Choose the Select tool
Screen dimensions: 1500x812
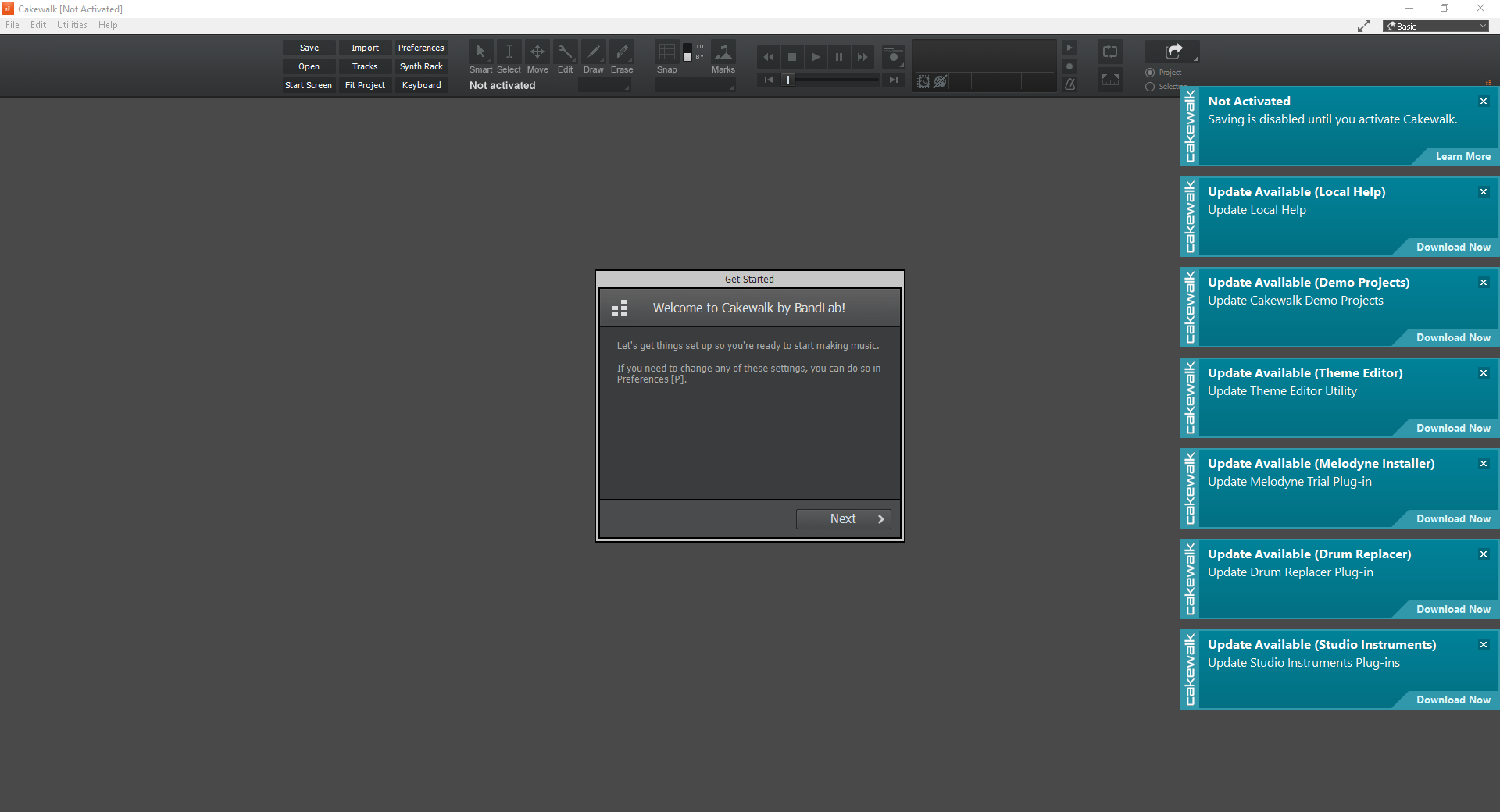(x=509, y=52)
